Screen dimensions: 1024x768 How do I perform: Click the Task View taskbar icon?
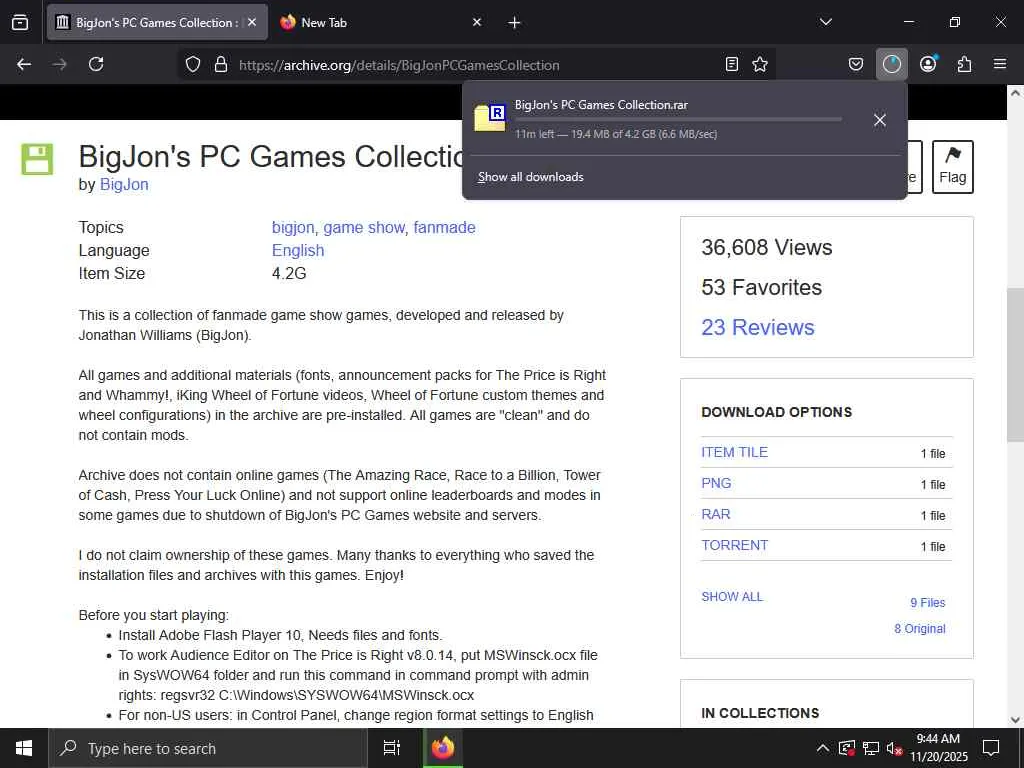(392, 748)
